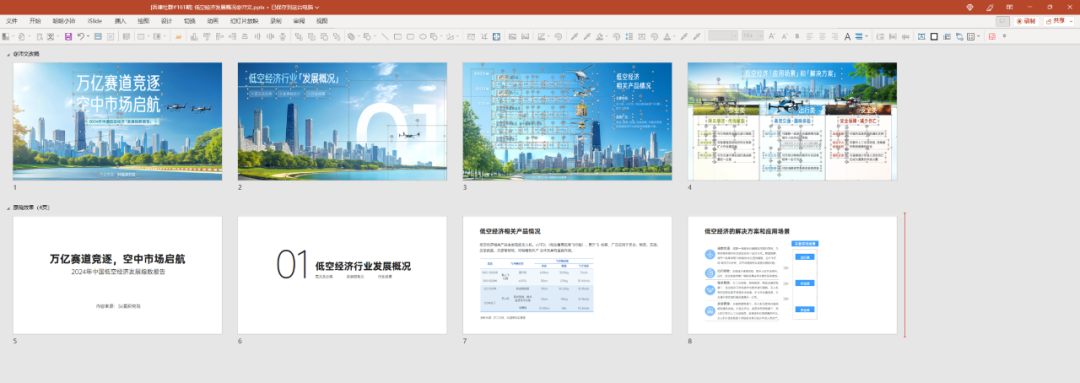Click the large A text icon
This screenshot has width=1080, height=383.
[x=847, y=37]
